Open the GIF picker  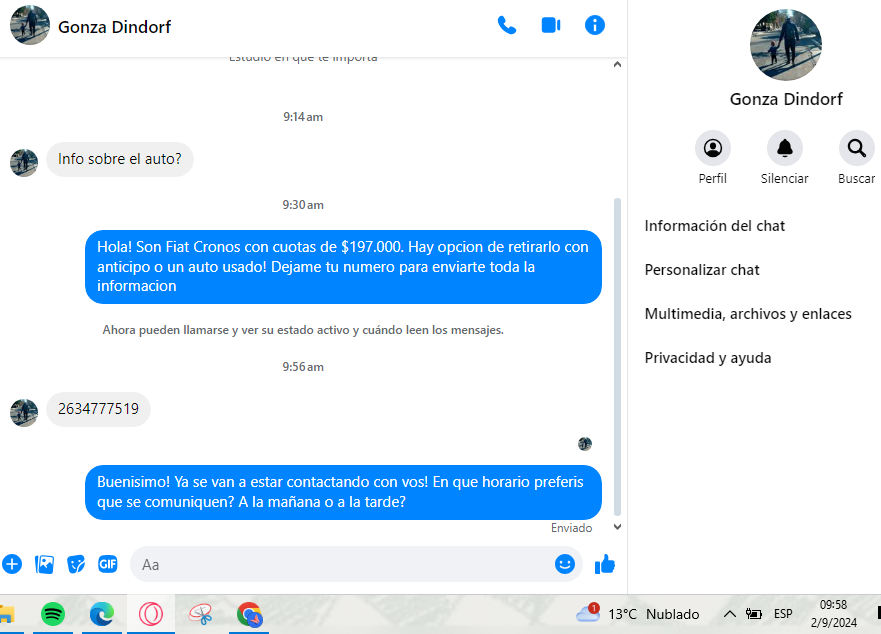[108, 564]
